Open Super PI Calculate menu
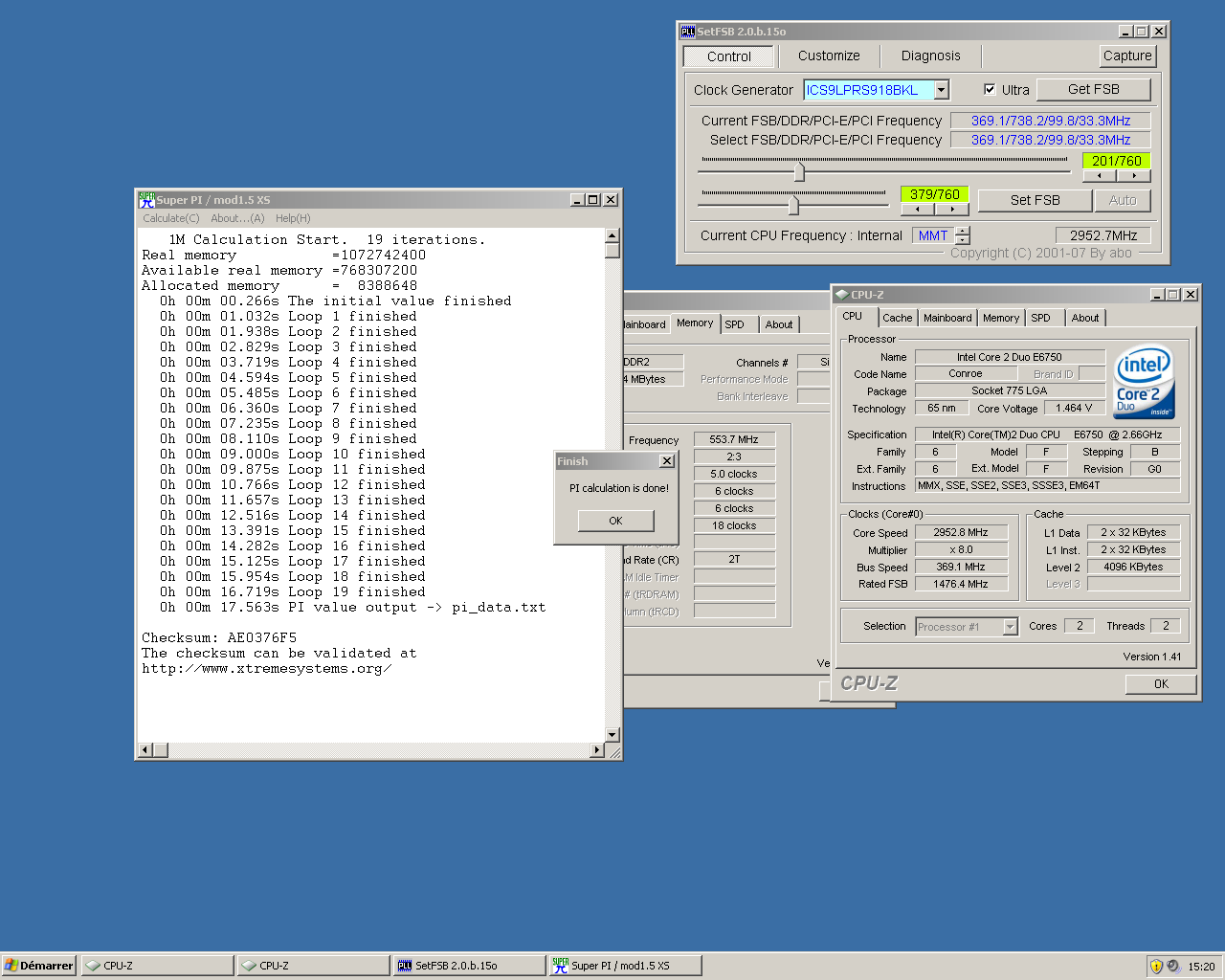Image resolution: width=1225 pixels, height=980 pixels. [171, 218]
